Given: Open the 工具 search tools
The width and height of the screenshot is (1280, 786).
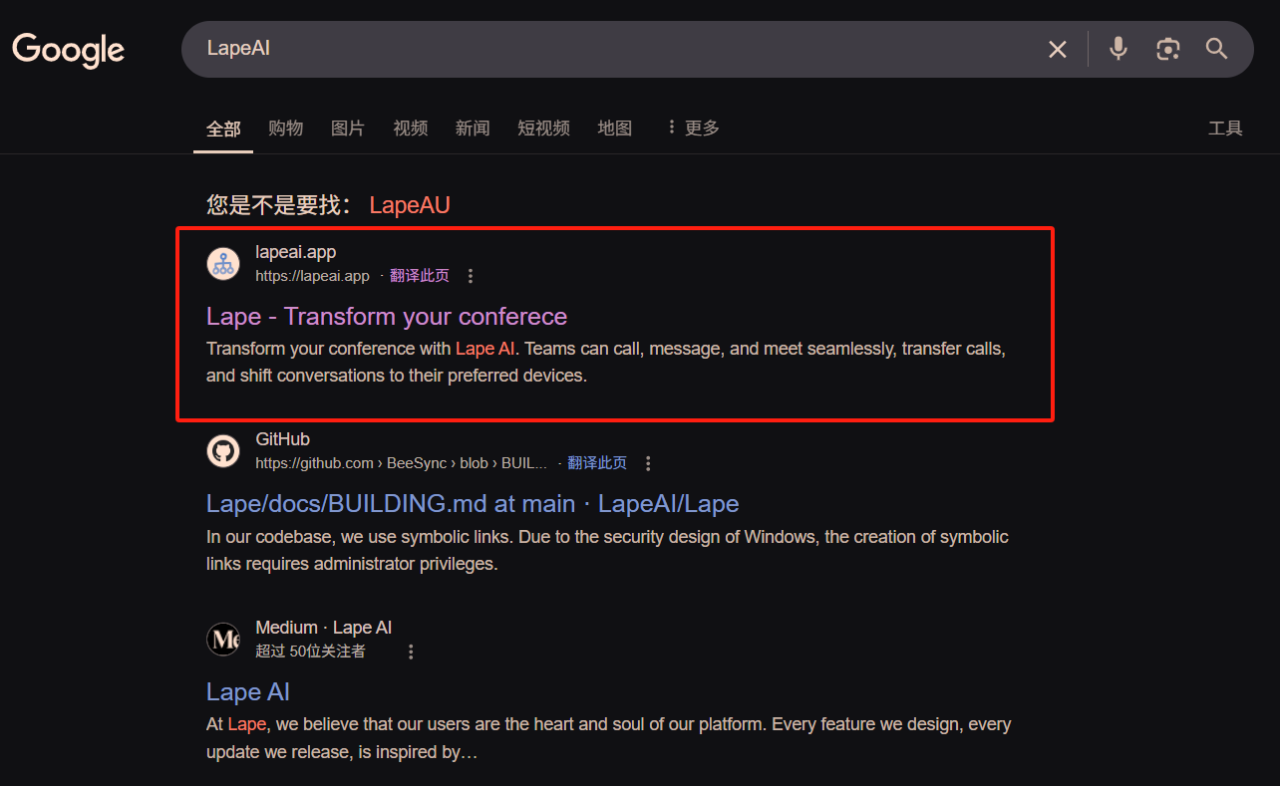Looking at the screenshot, I should 1225,128.
